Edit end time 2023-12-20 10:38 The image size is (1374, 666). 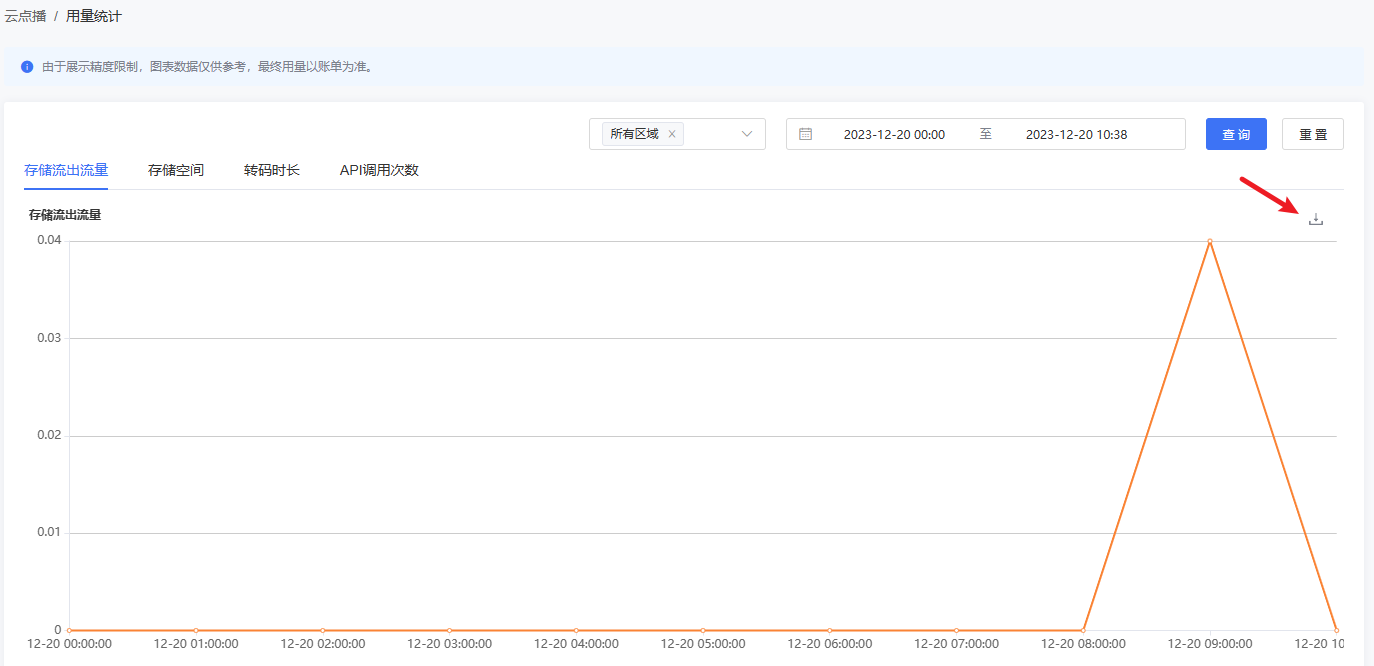click(x=1077, y=134)
